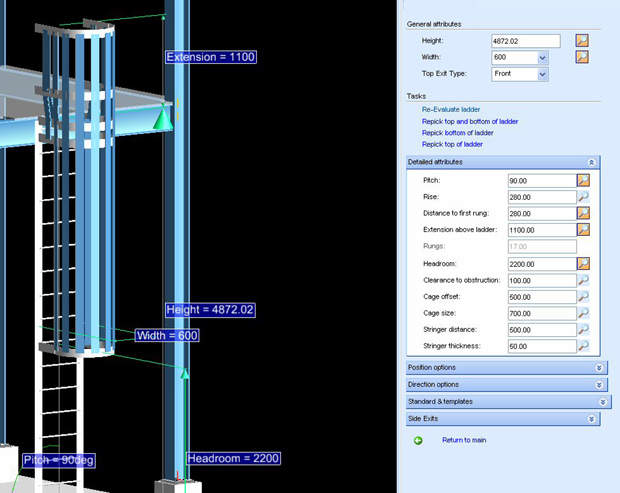Click the pick icon for Distance to first rung
This screenshot has width=620, height=493.
tap(583, 213)
